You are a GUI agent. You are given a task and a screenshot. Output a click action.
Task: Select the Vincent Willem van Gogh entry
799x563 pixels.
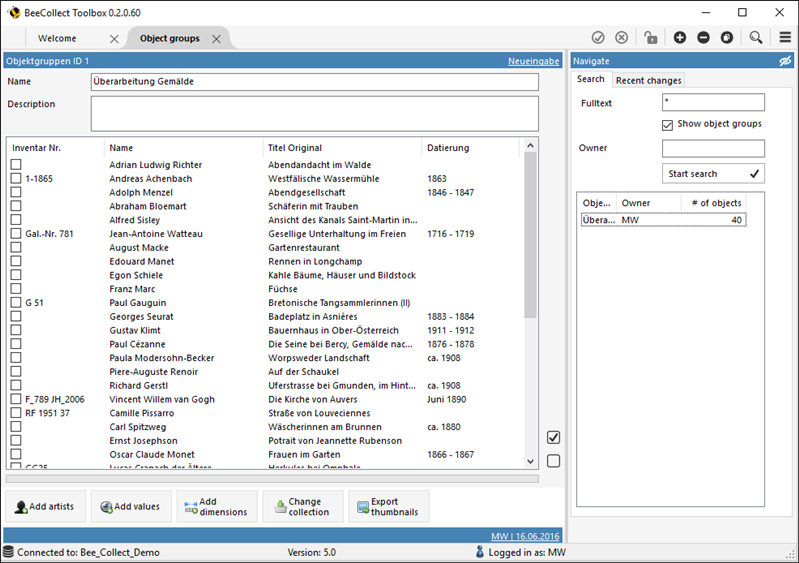click(x=162, y=399)
